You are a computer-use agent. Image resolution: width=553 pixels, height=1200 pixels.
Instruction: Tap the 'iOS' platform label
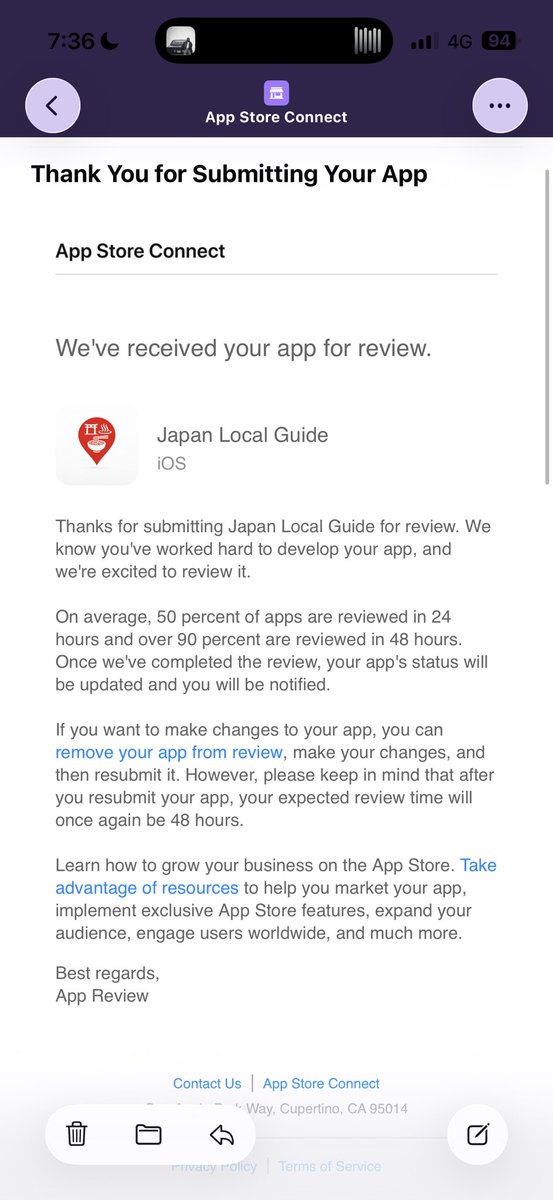[171, 463]
